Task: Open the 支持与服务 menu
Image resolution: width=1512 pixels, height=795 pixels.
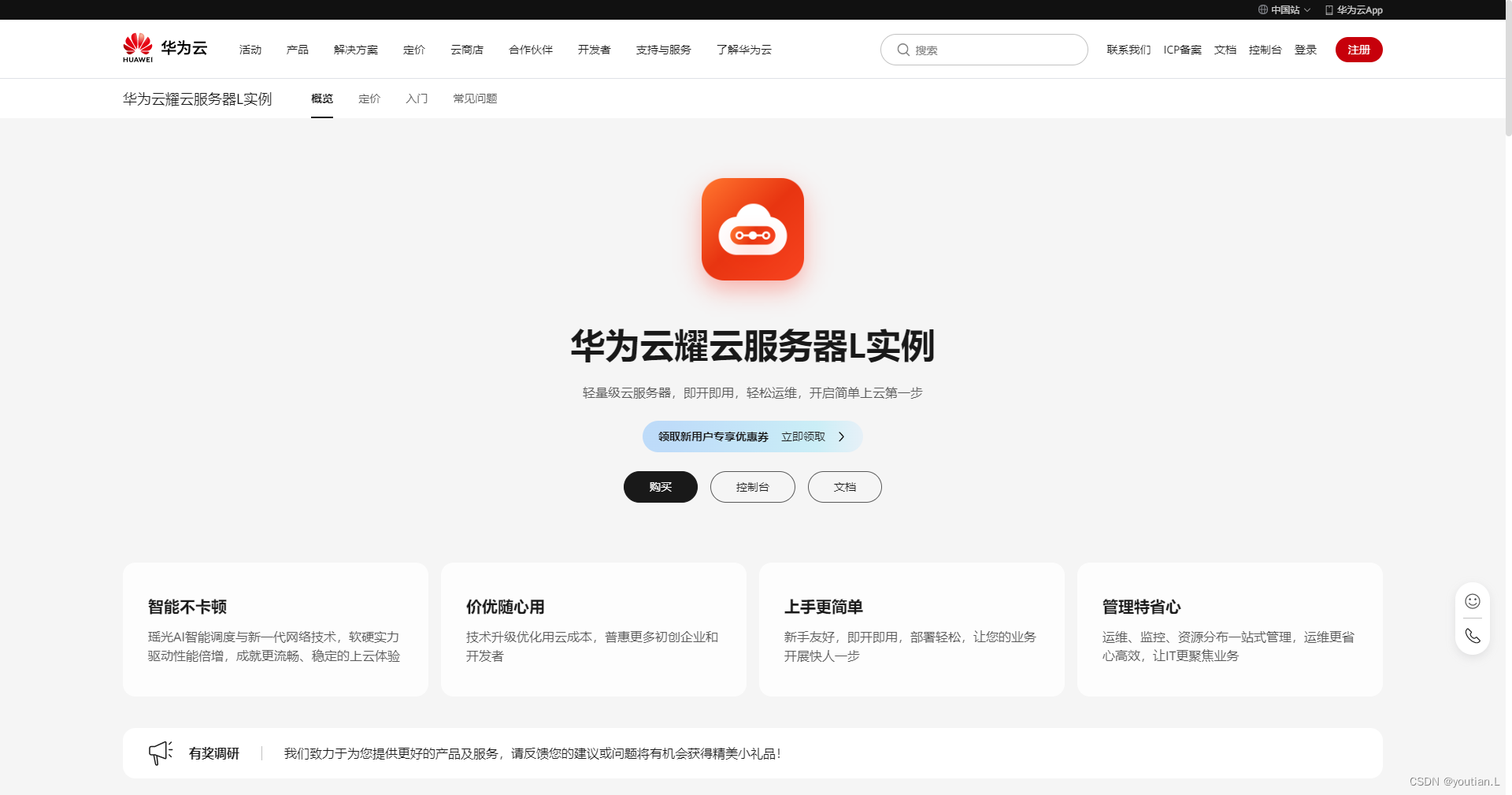Action: pos(664,50)
